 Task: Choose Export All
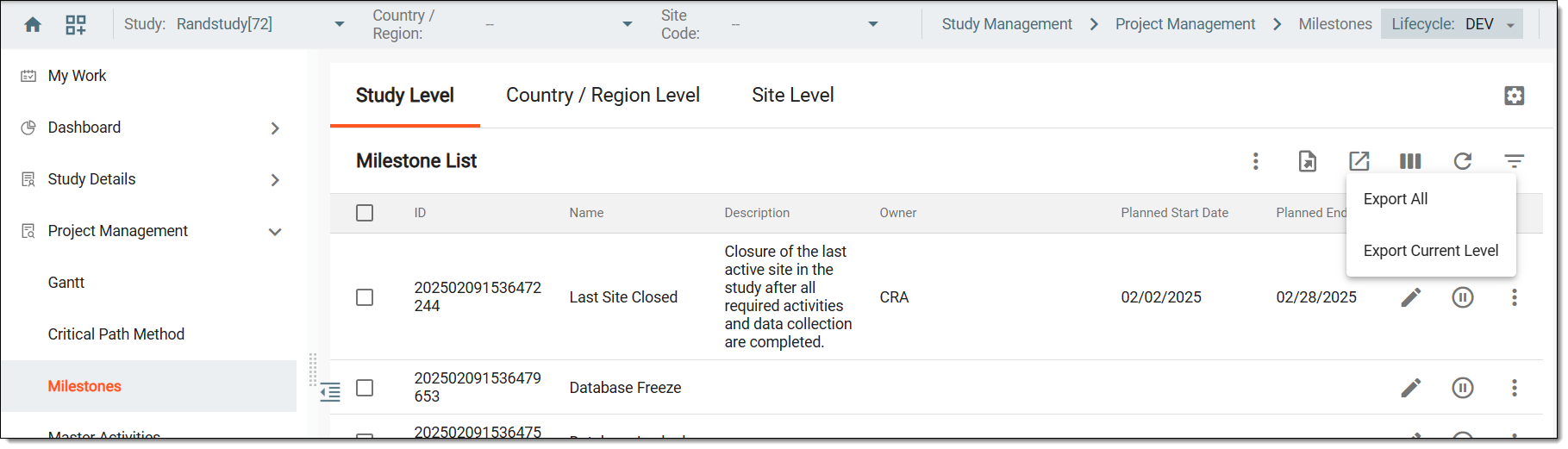click(x=1396, y=199)
